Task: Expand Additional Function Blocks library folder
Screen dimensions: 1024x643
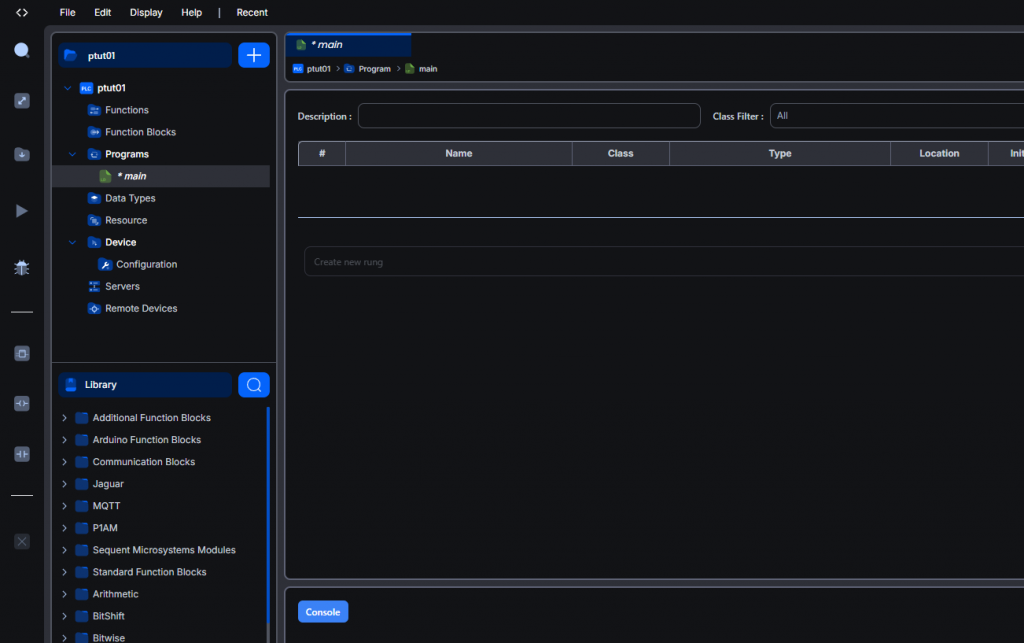Action: [x=65, y=418]
